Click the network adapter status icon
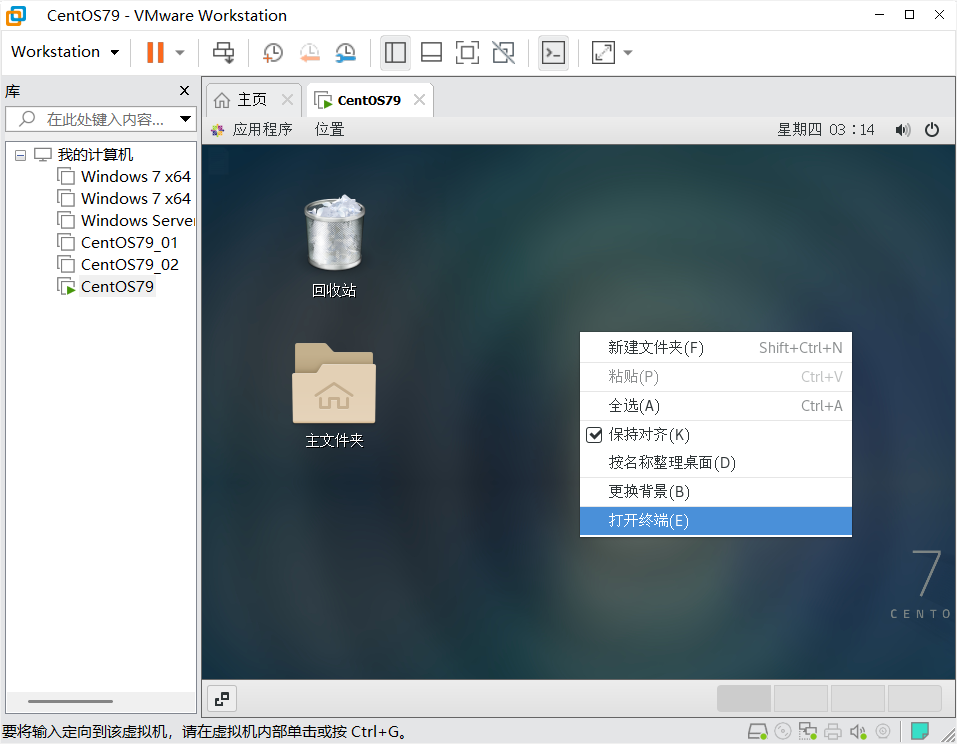Image resolution: width=957 pixels, height=744 pixels. click(x=807, y=731)
